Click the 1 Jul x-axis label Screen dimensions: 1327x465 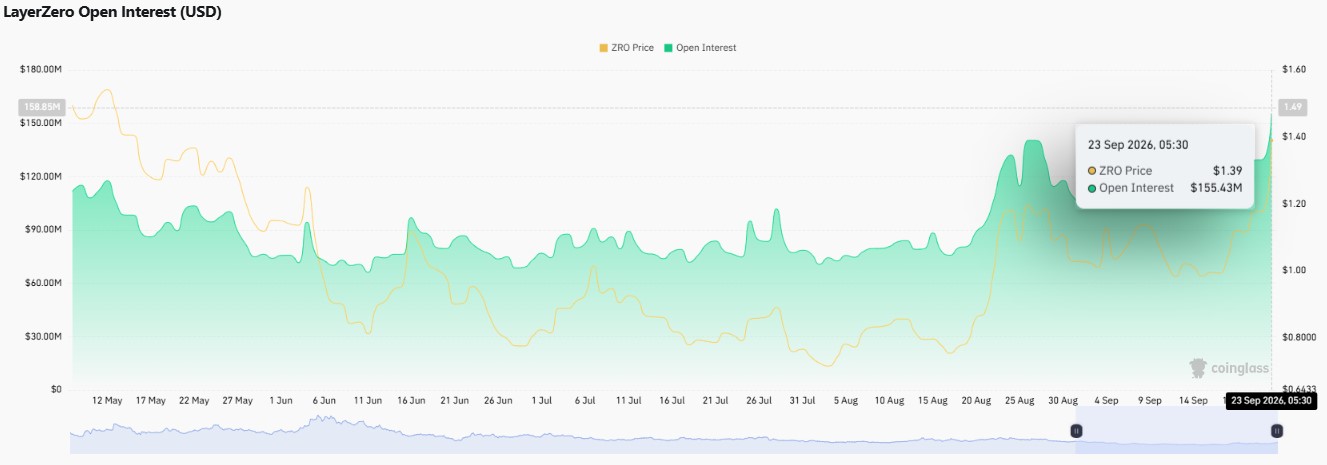coord(542,401)
